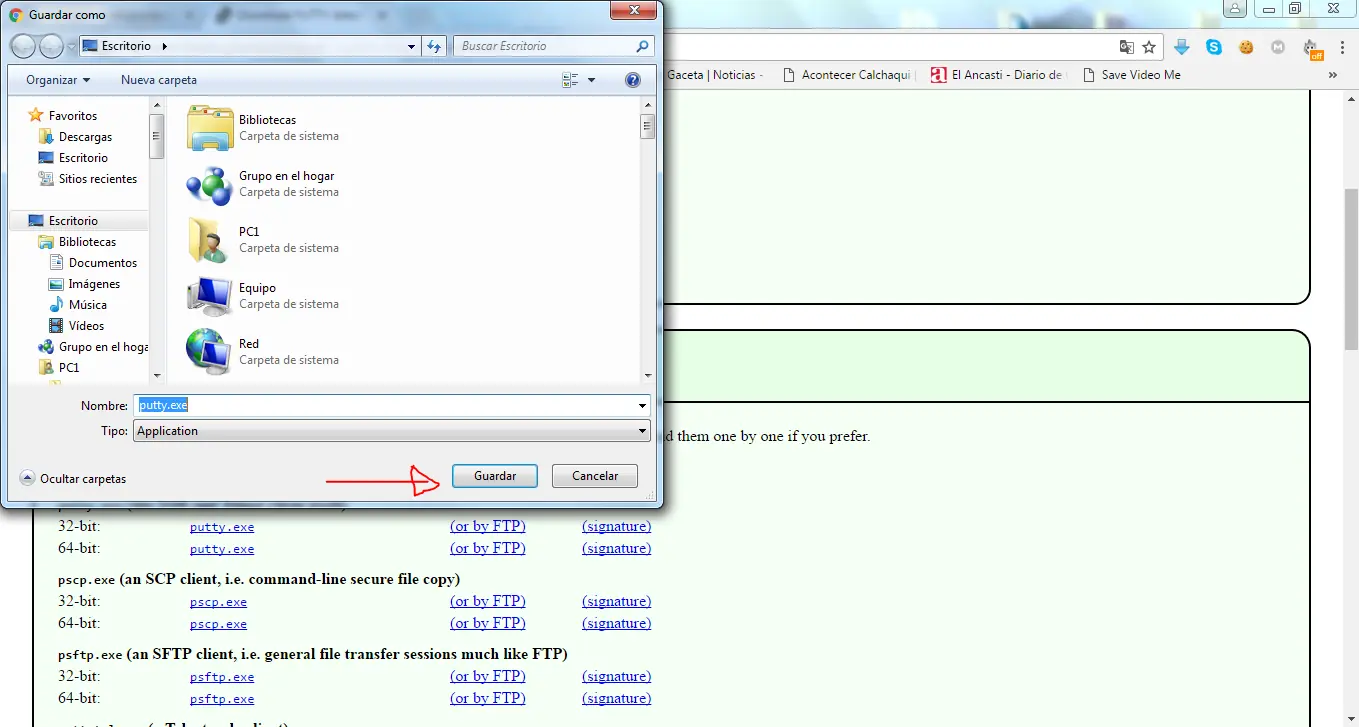Click the Guardar button in the dialog
Screen dimensions: 1359x727
point(495,476)
